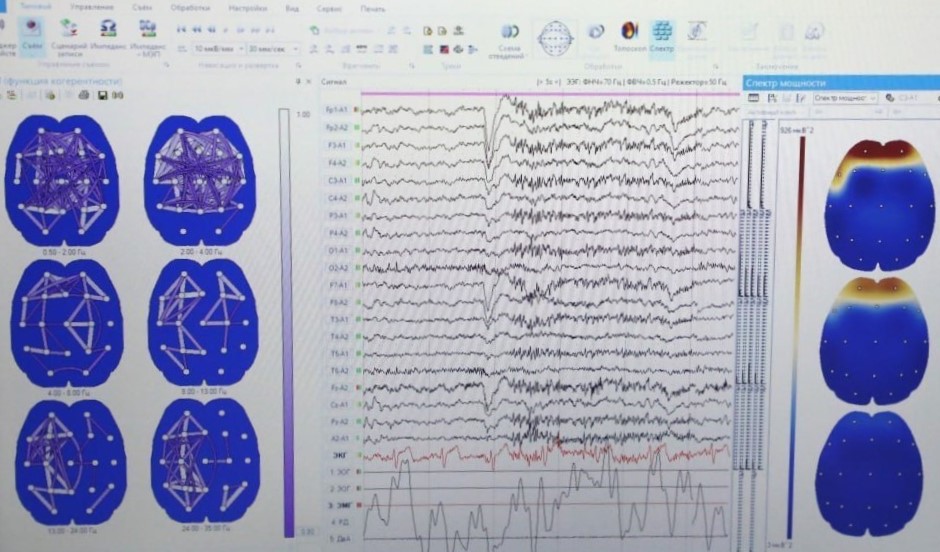940x552 pixels.
Task: Toggle O1-A1 channel marker
Action: [x=357, y=250]
